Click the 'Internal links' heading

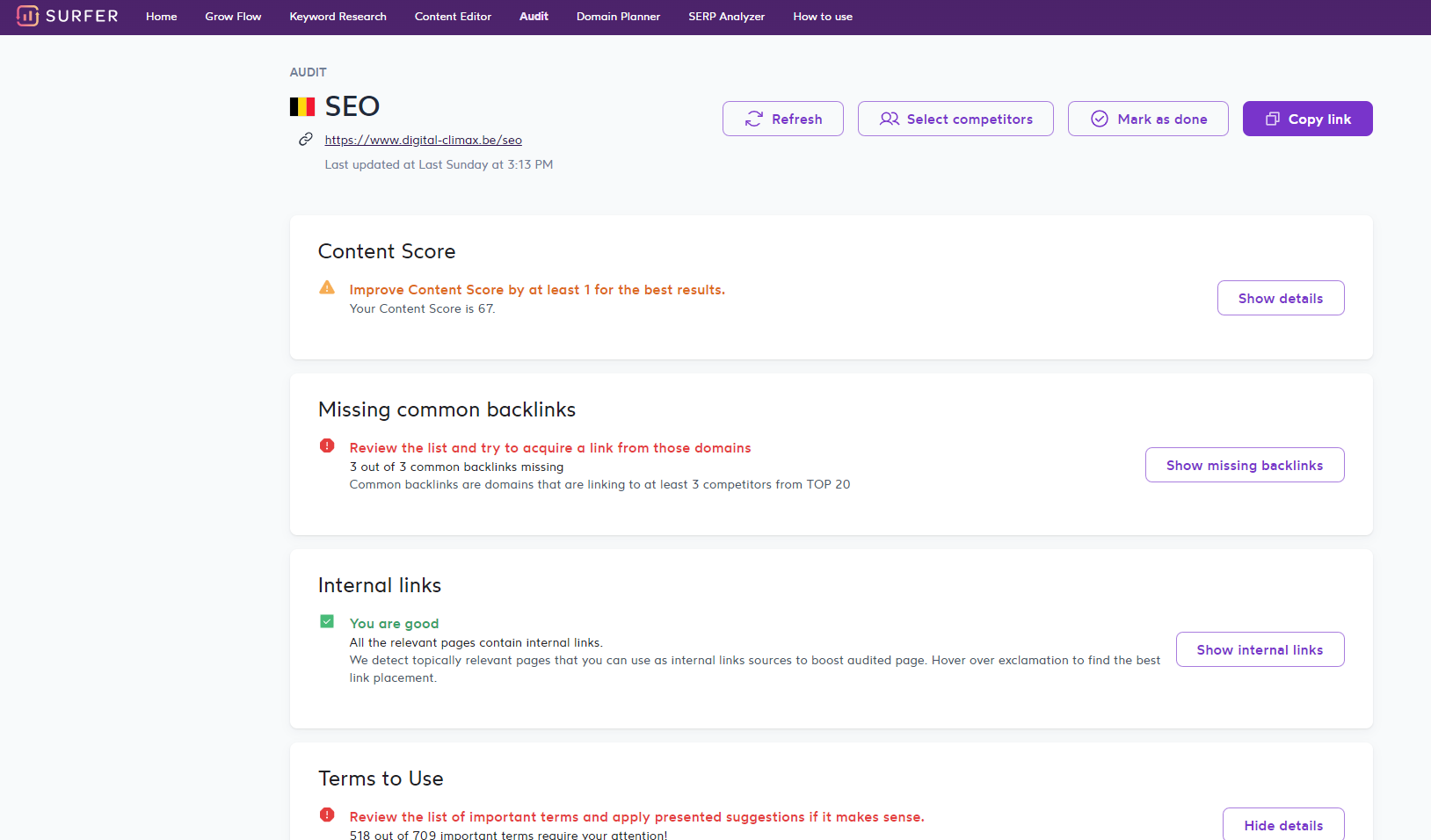pos(380,585)
